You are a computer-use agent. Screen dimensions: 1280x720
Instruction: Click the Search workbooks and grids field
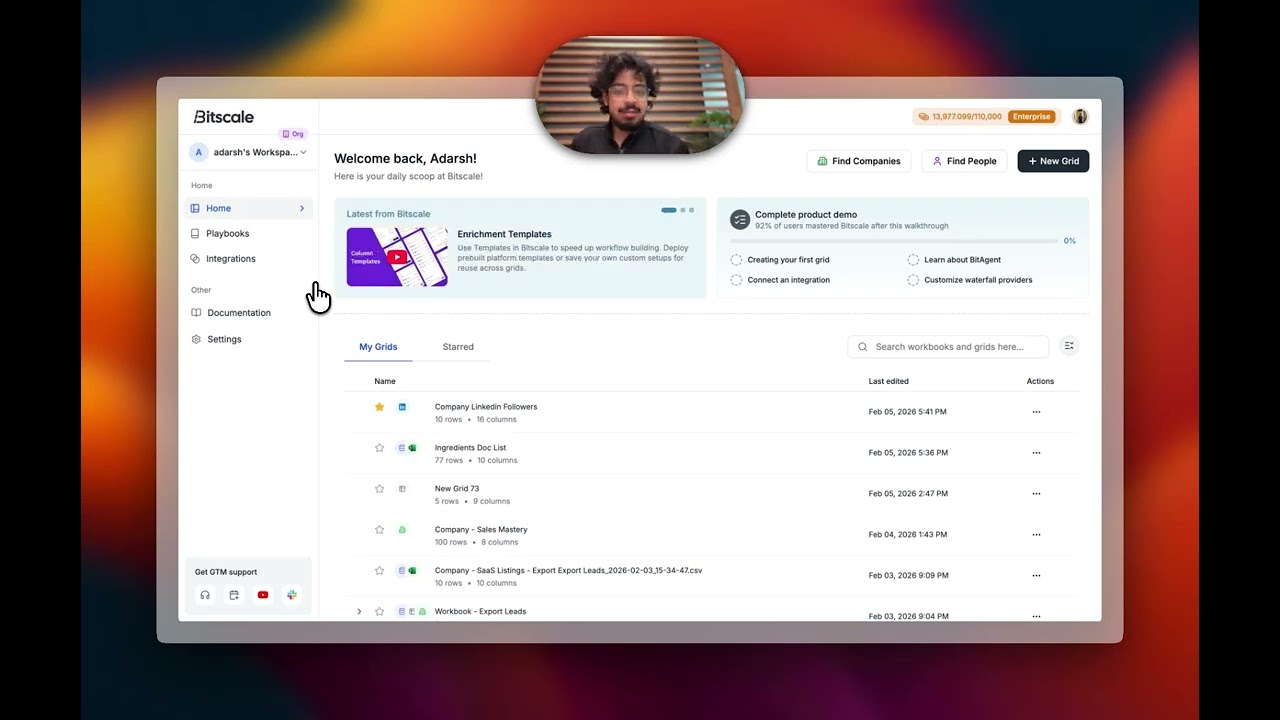(x=948, y=347)
